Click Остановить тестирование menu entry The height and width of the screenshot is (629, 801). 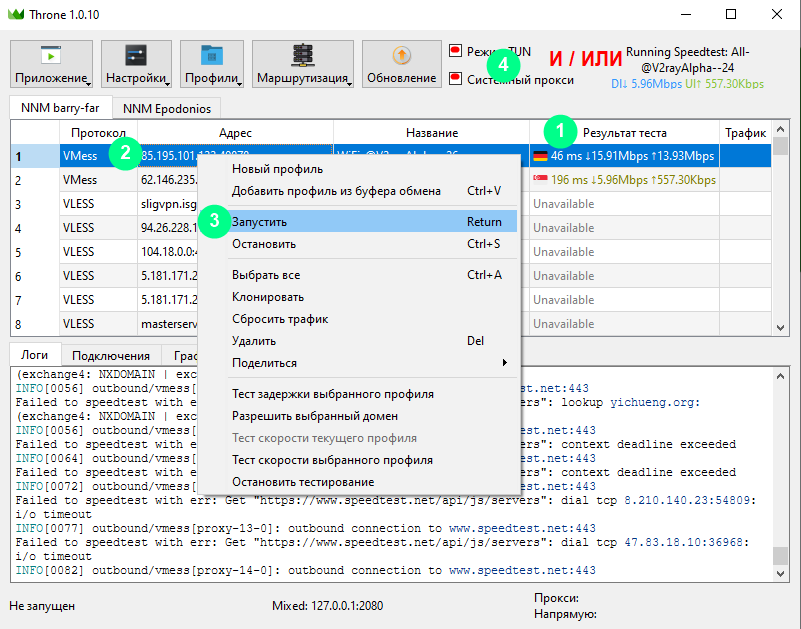(304, 482)
